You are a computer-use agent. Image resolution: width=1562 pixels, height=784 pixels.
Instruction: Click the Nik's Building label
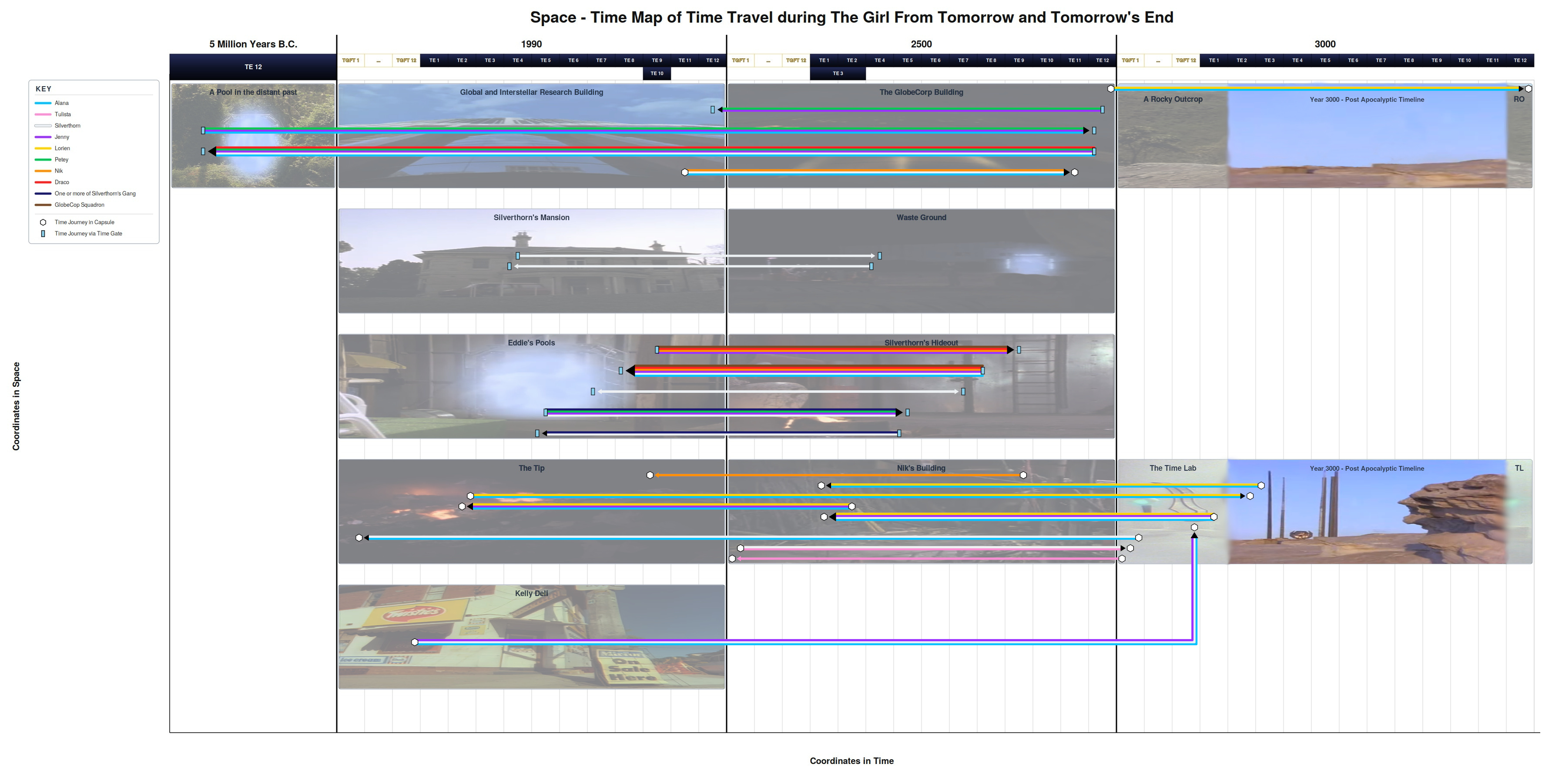[921, 468]
